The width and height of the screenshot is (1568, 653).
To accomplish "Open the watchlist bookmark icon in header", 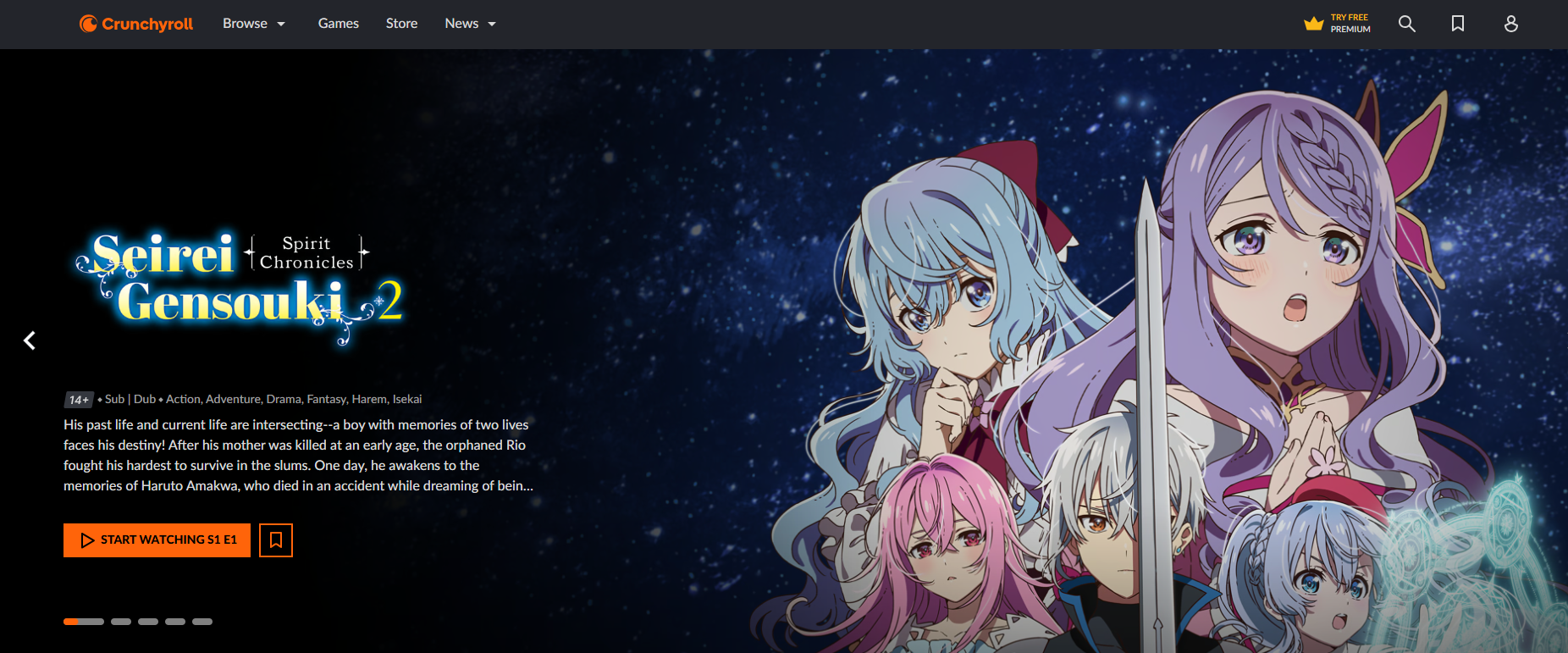I will tap(1458, 24).
